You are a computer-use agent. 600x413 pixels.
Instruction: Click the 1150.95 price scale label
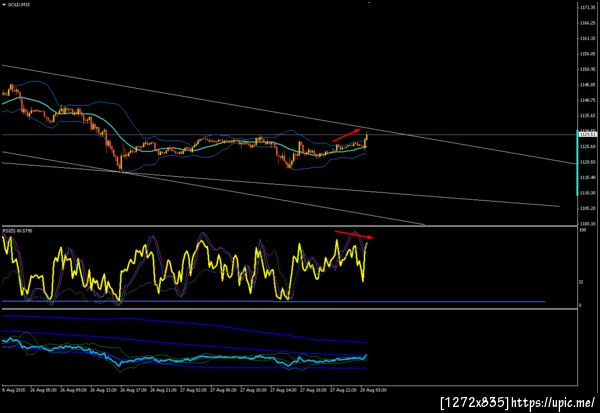tap(587, 69)
